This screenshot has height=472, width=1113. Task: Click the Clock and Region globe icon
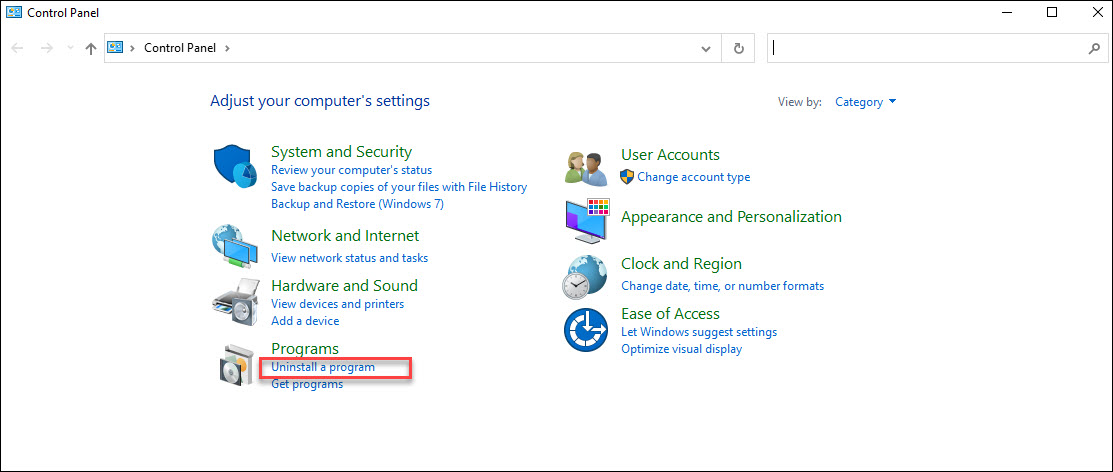[x=586, y=276]
